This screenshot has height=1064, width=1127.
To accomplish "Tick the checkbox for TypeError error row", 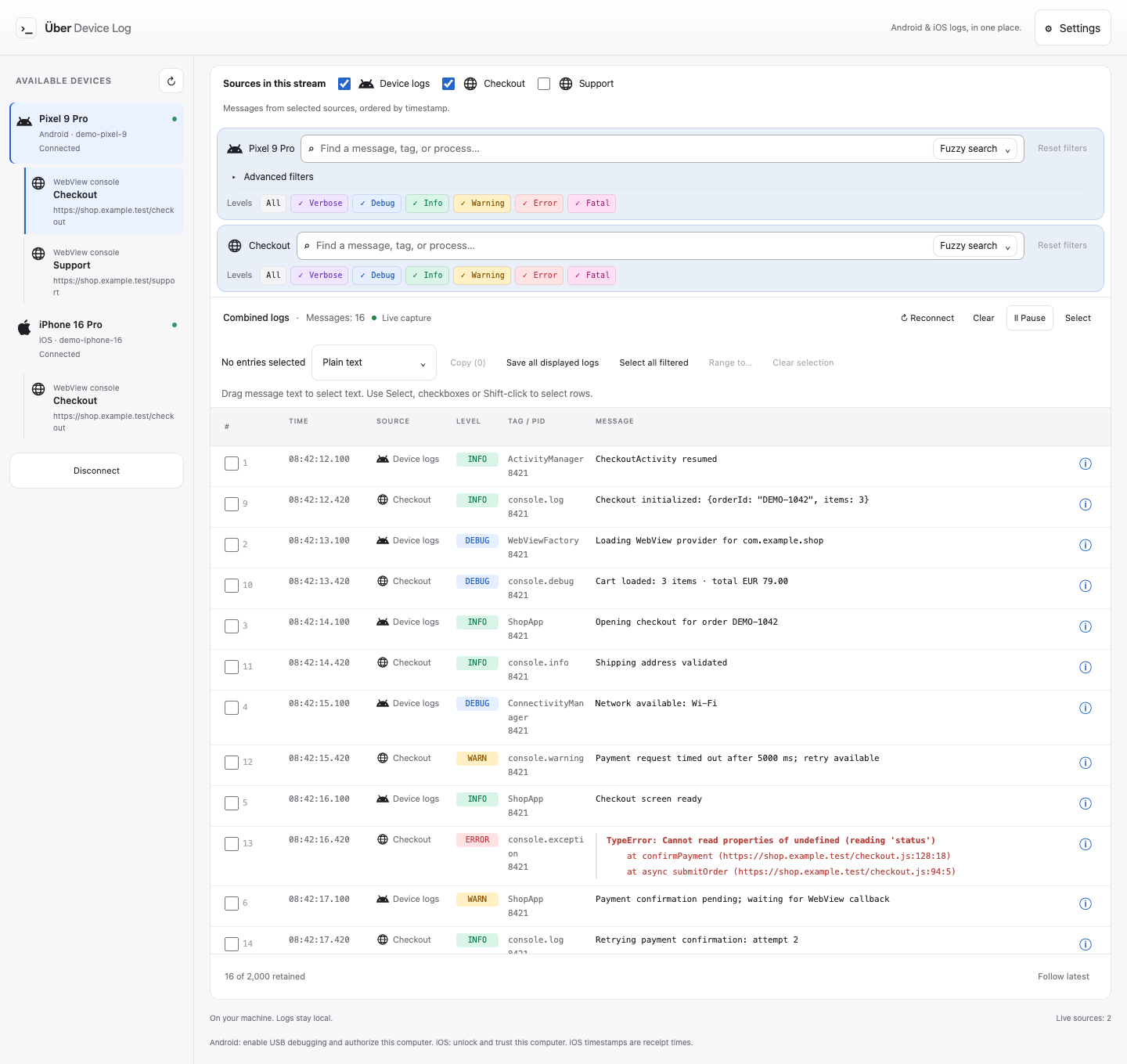I will [x=232, y=844].
